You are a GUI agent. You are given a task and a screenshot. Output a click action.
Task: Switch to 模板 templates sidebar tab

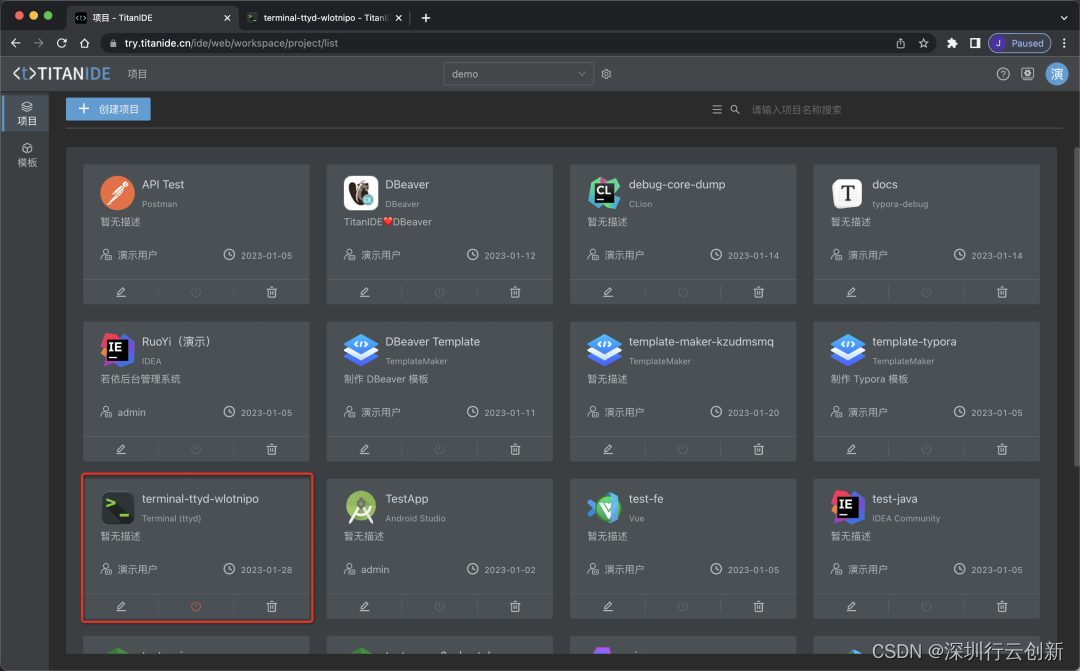tap(27, 155)
